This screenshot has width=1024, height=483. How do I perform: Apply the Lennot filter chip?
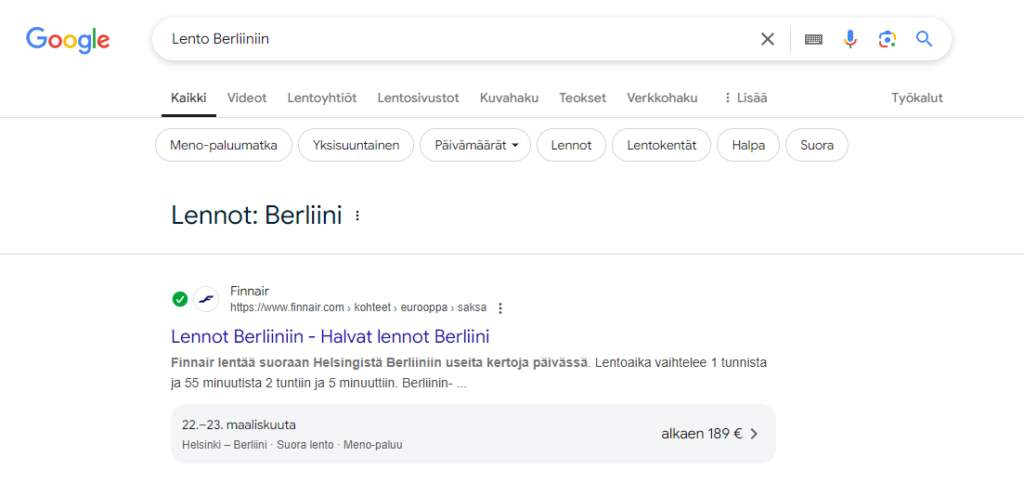point(571,145)
